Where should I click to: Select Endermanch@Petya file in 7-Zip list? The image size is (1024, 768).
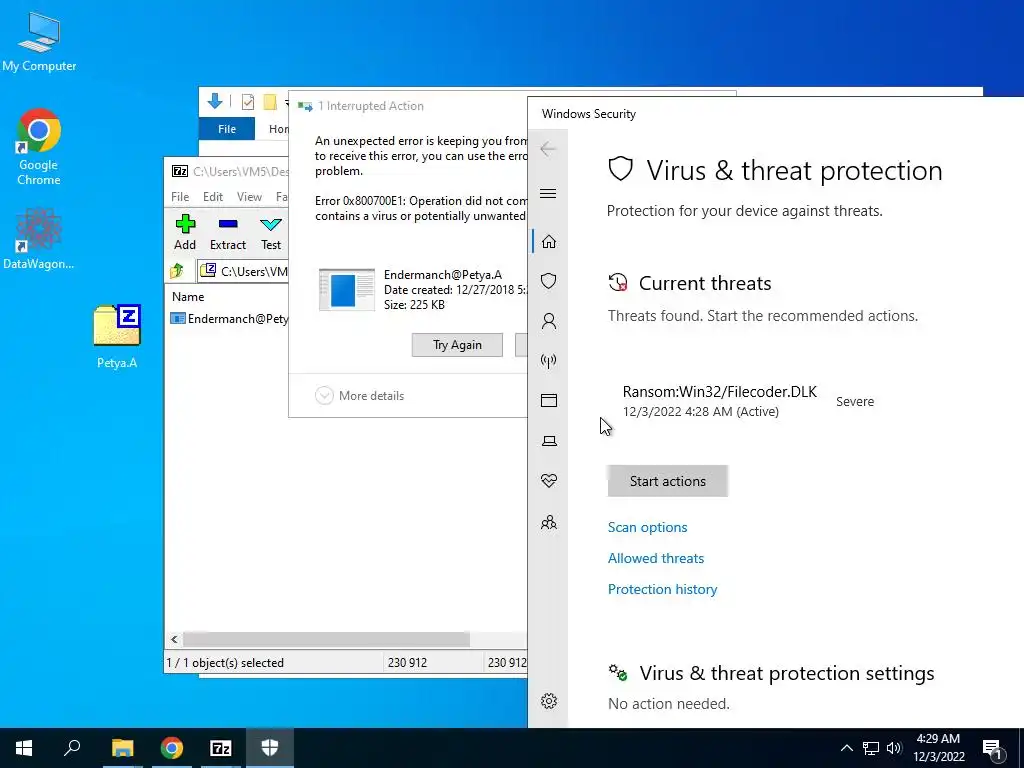click(x=229, y=319)
